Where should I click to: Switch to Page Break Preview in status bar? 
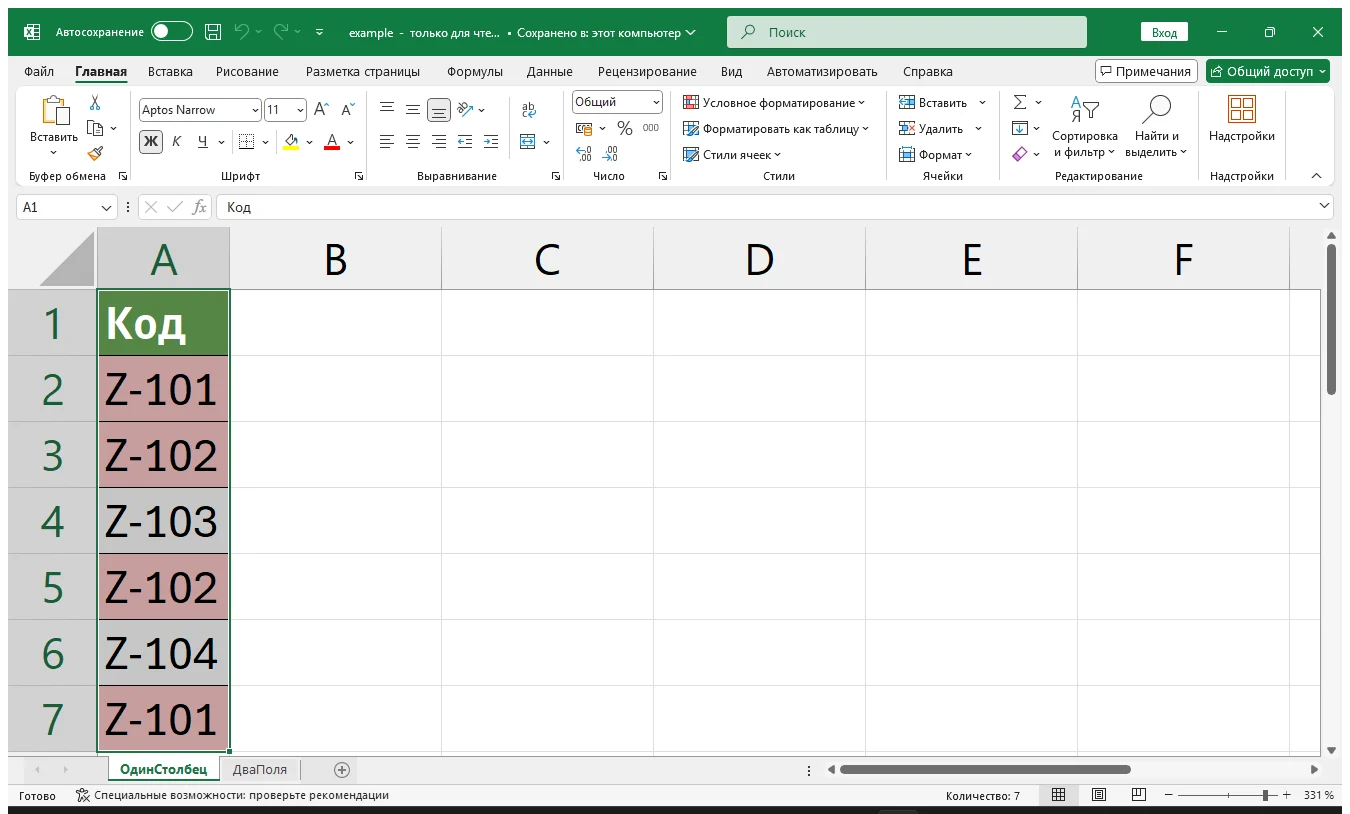pyautogui.click(x=1139, y=795)
